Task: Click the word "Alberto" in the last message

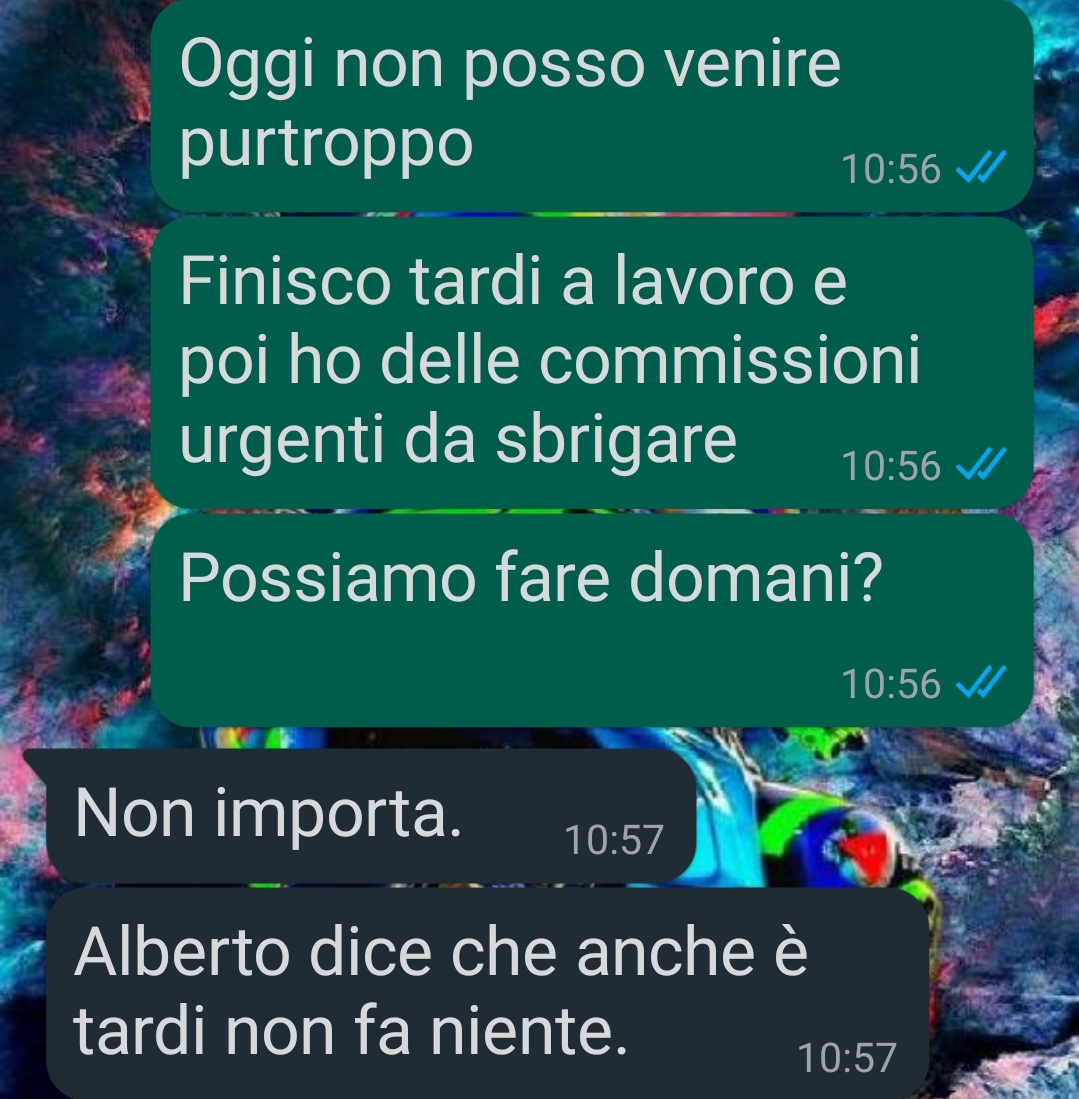Action: pos(182,952)
